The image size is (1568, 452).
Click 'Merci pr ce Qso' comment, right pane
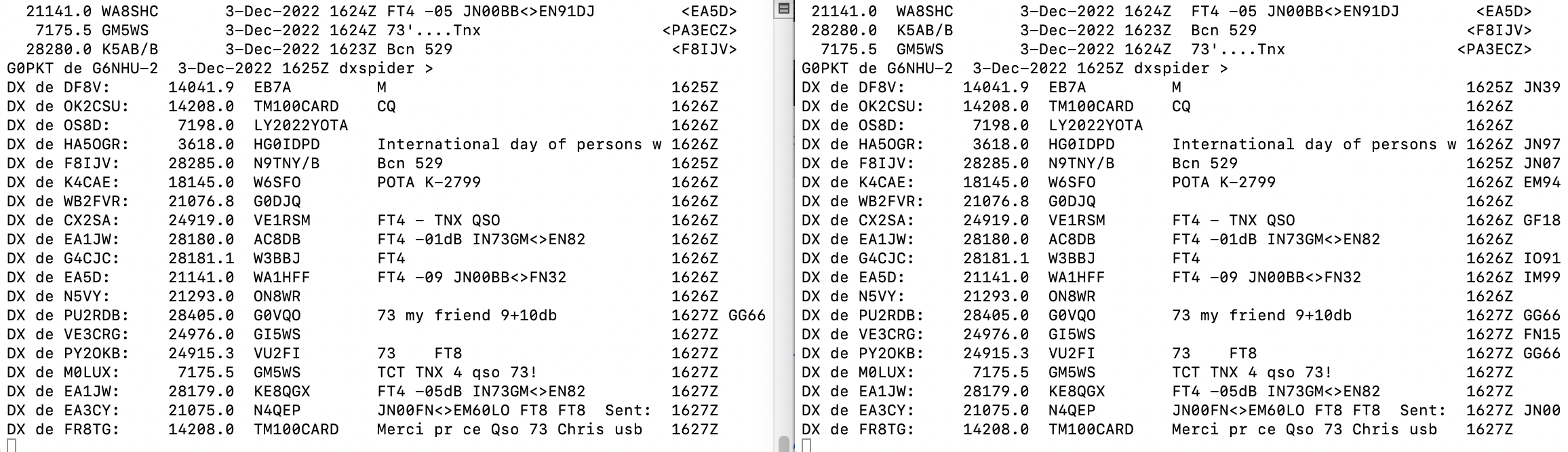point(1242,430)
